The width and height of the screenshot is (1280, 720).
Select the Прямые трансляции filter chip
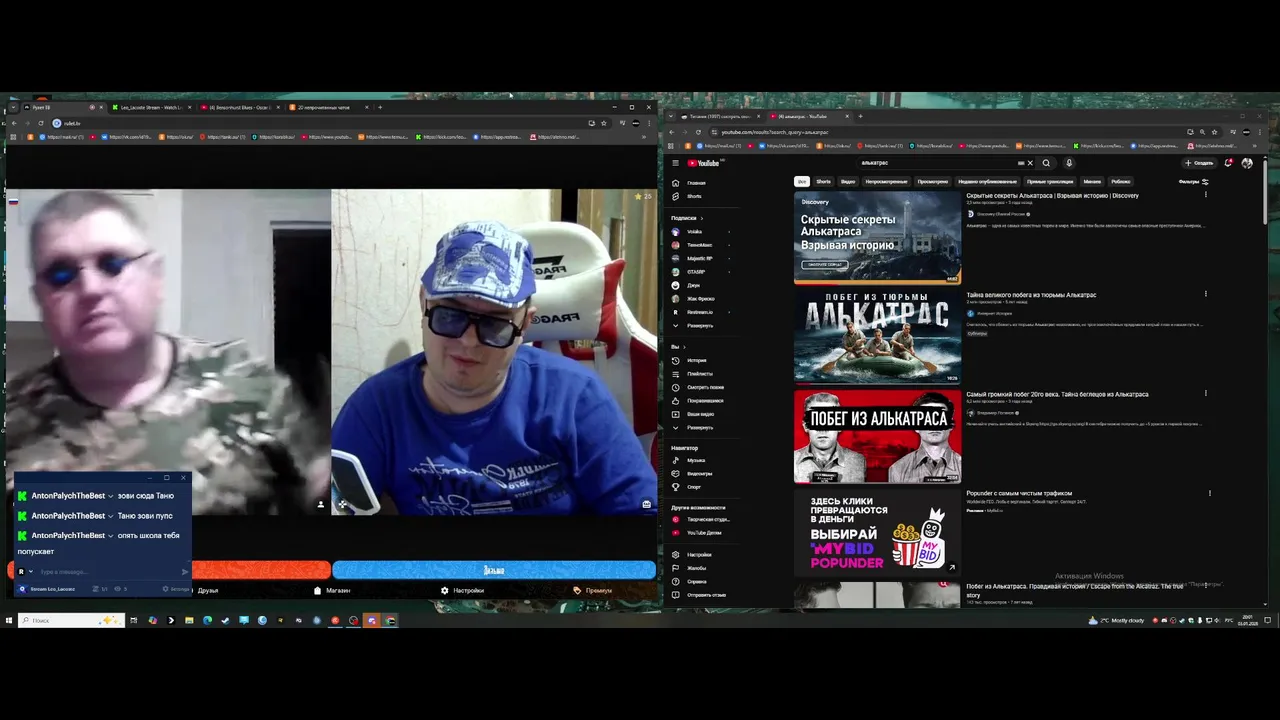1049,182
